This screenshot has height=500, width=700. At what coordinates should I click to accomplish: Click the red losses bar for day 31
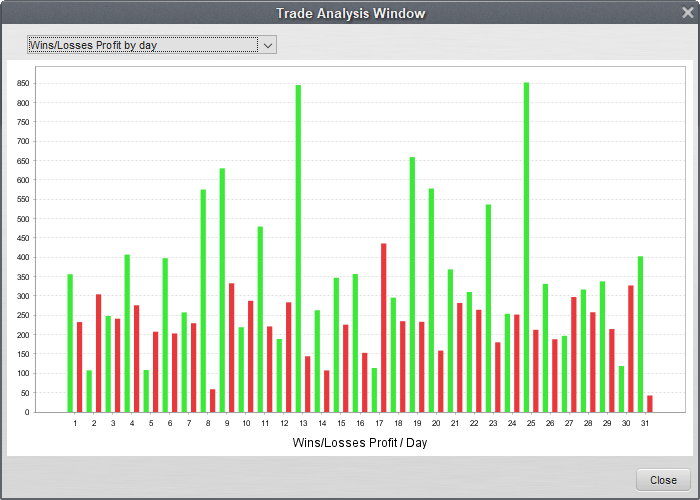[x=650, y=404]
